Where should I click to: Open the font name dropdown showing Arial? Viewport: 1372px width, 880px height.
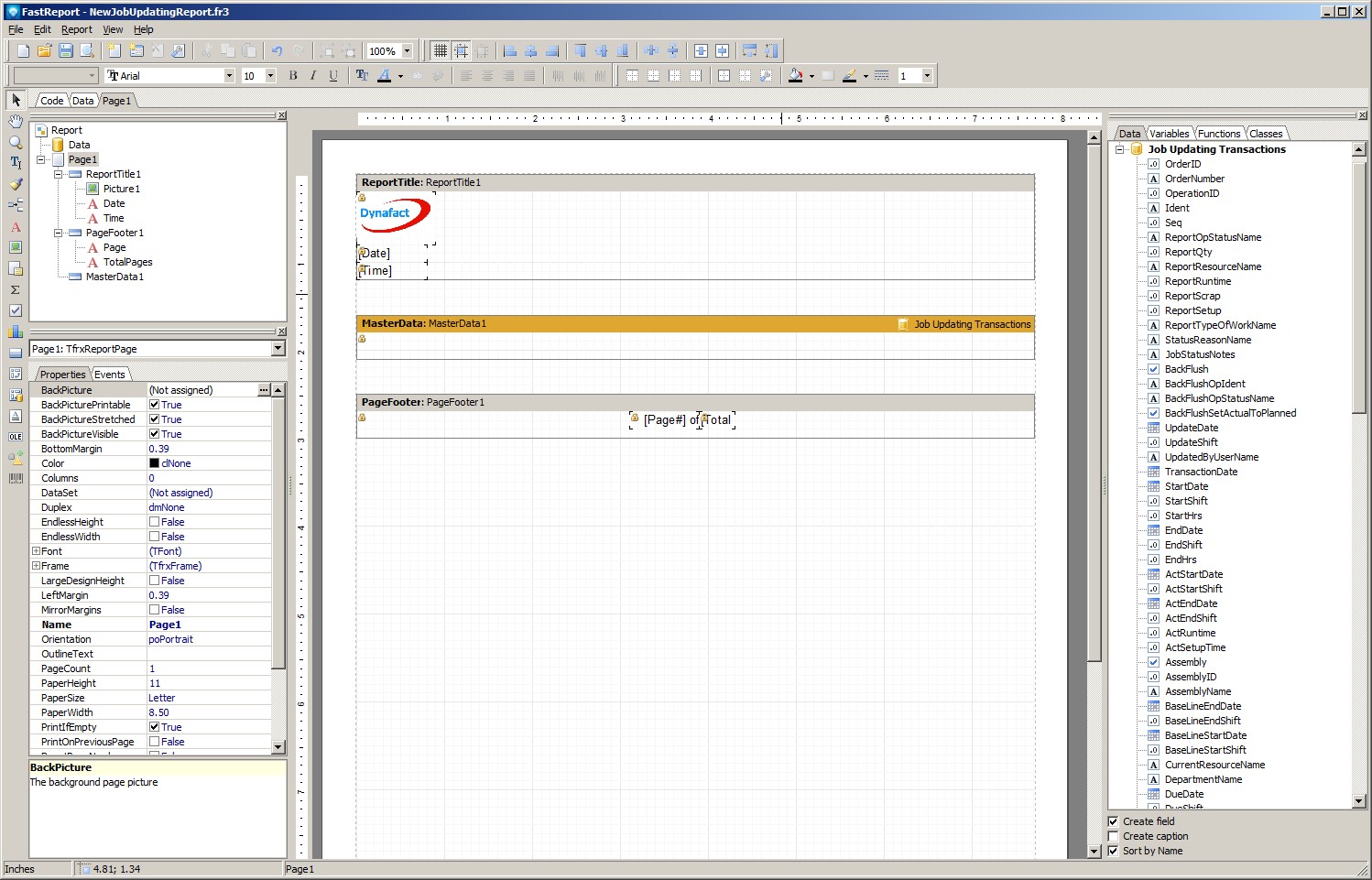(229, 76)
